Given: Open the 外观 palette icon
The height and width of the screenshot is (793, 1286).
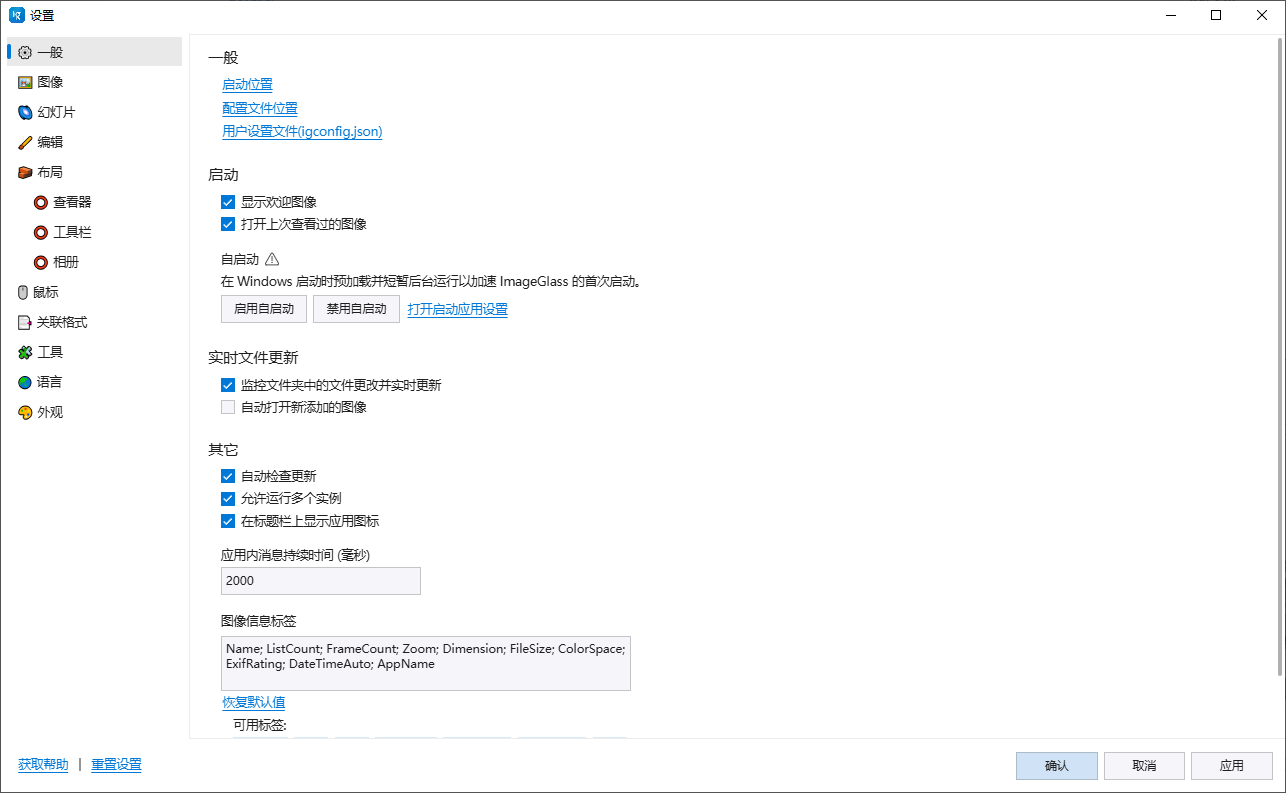Looking at the screenshot, I should [25, 412].
